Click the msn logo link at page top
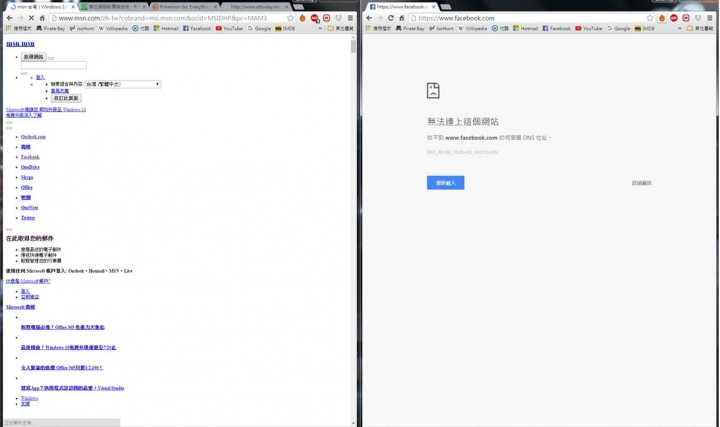This screenshot has width=720, height=427. [20, 44]
